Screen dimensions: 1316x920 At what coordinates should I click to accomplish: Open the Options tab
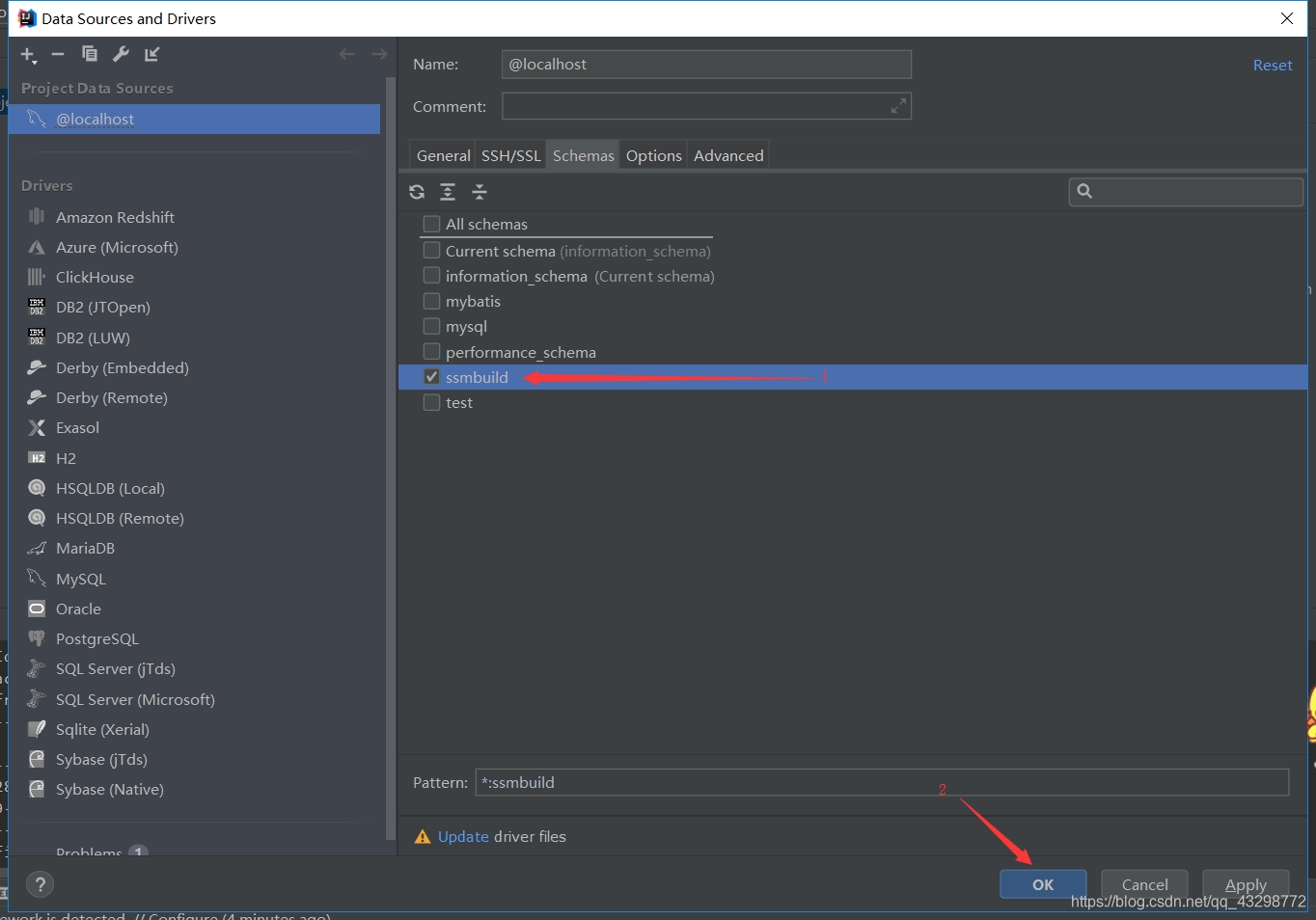point(653,155)
